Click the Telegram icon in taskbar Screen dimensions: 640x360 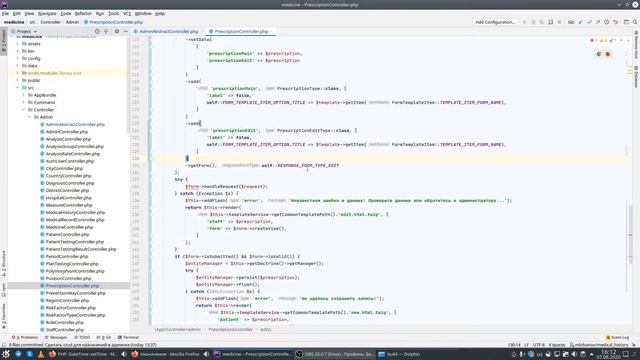[18, 354]
